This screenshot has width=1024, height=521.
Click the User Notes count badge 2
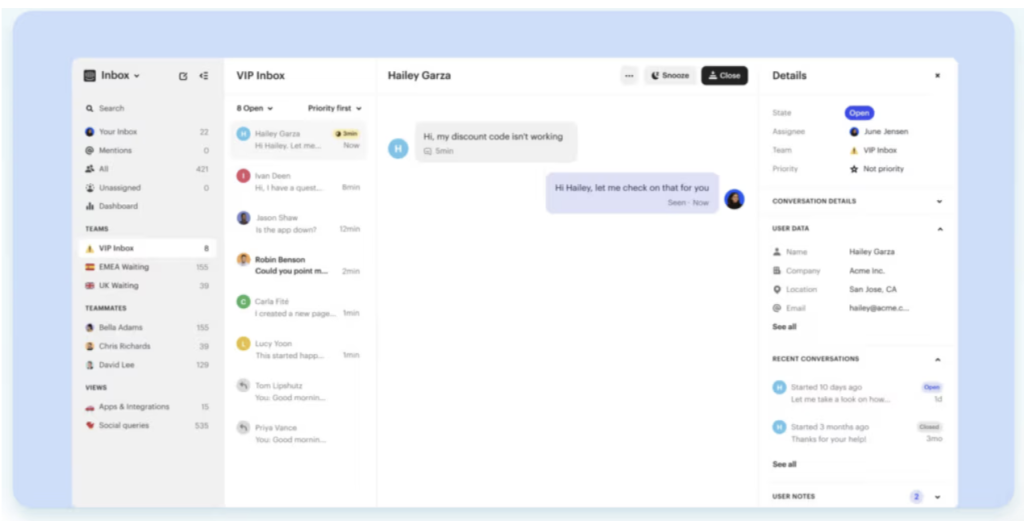click(x=916, y=497)
